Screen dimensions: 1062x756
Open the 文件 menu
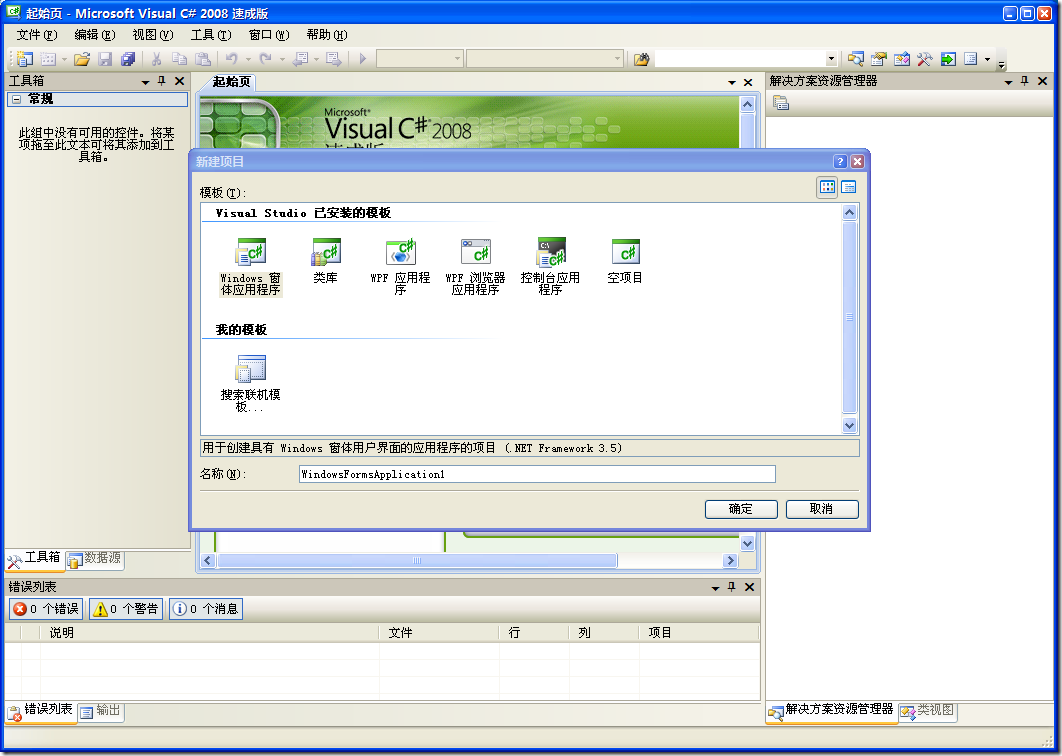coord(37,35)
